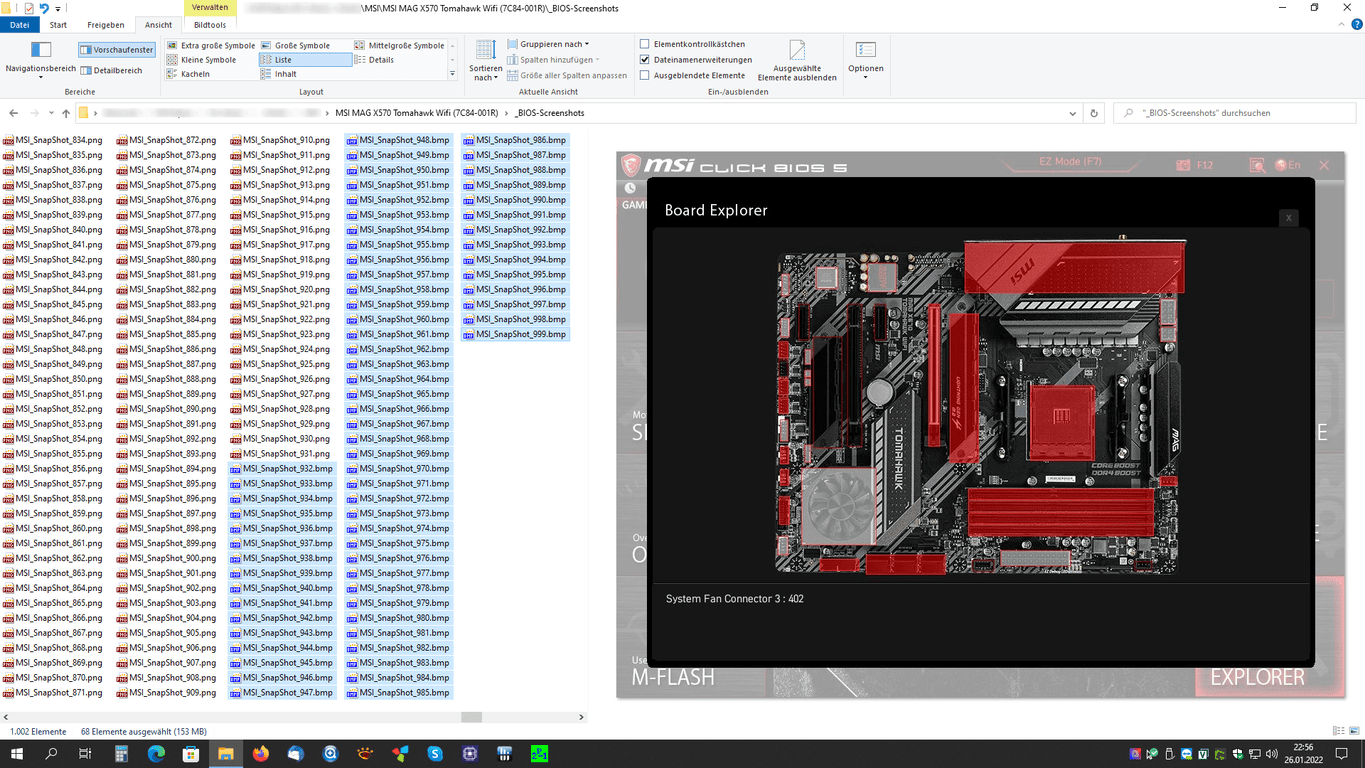The height and width of the screenshot is (768, 1365).
Task: Select file MSI_SnapShot_932.bmp
Action: [x=282, y=469]
